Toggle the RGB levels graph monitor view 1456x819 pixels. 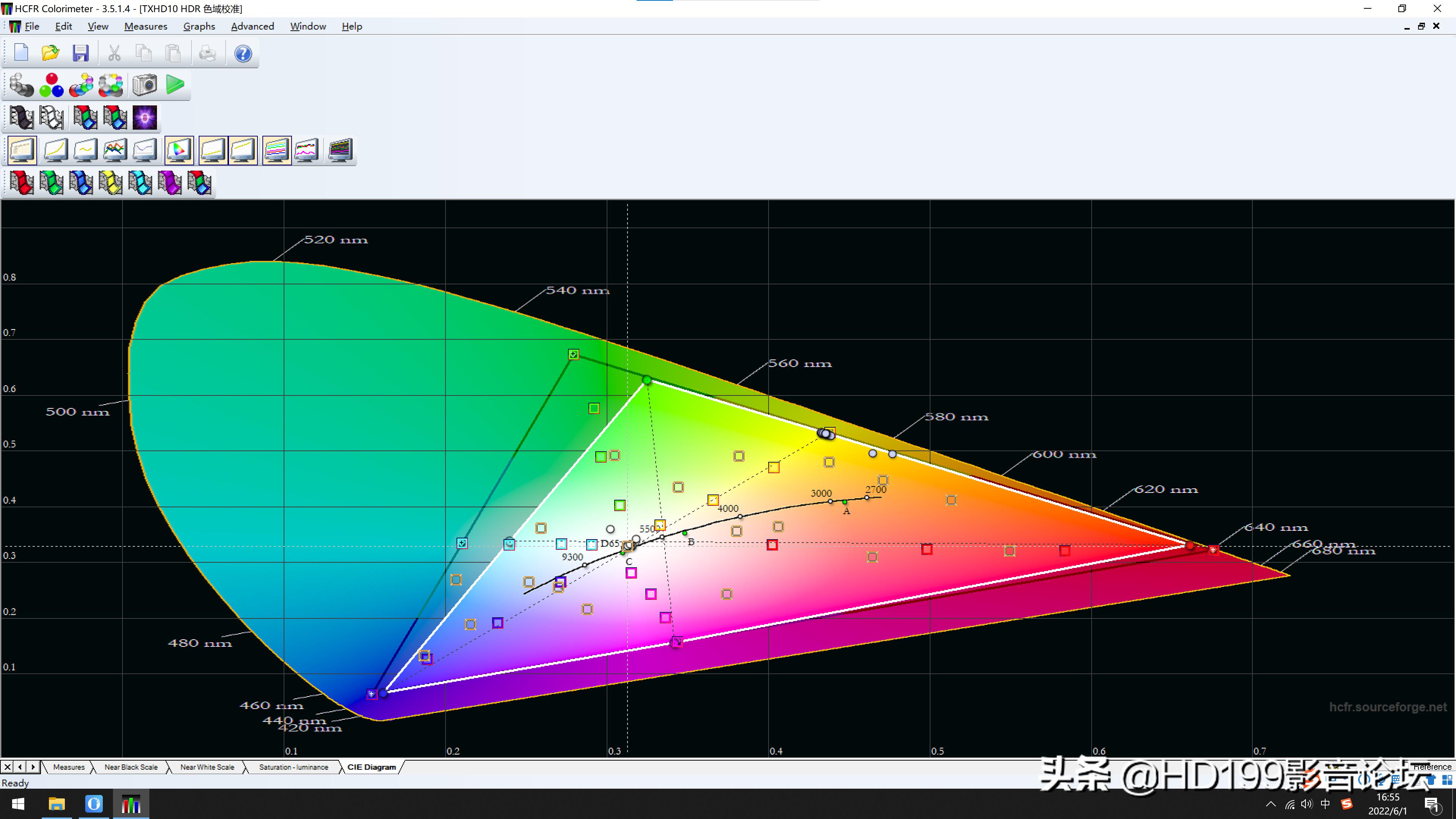pos(276,150)
